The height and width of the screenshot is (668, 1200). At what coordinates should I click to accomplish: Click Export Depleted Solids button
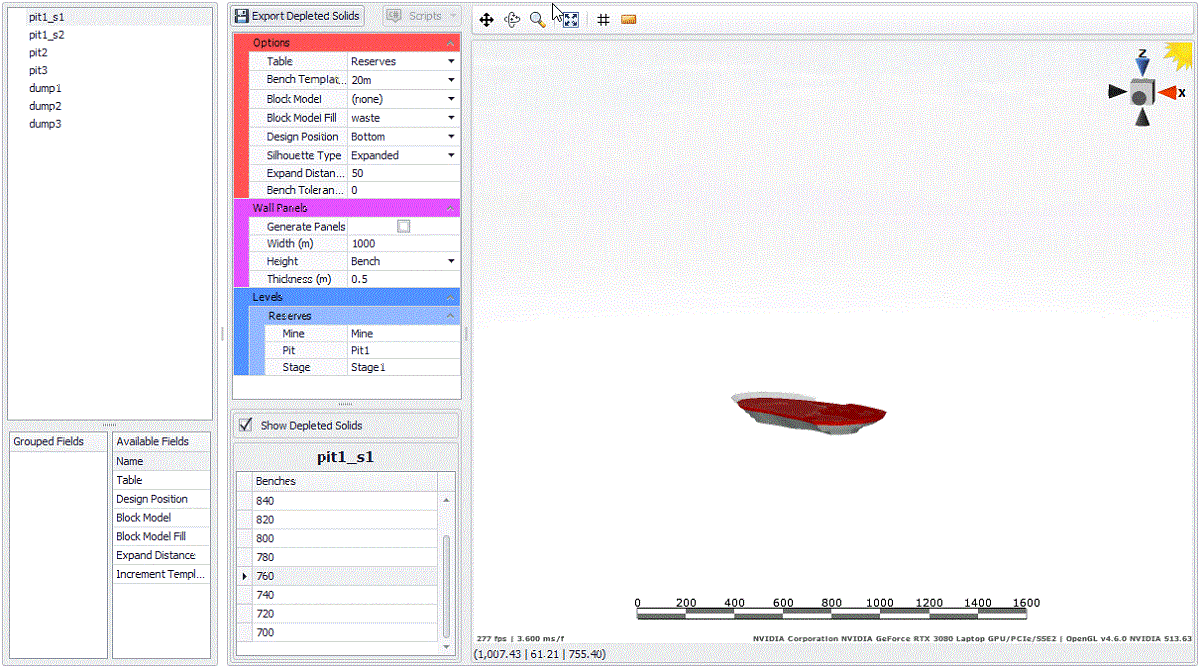coord(298,16)
